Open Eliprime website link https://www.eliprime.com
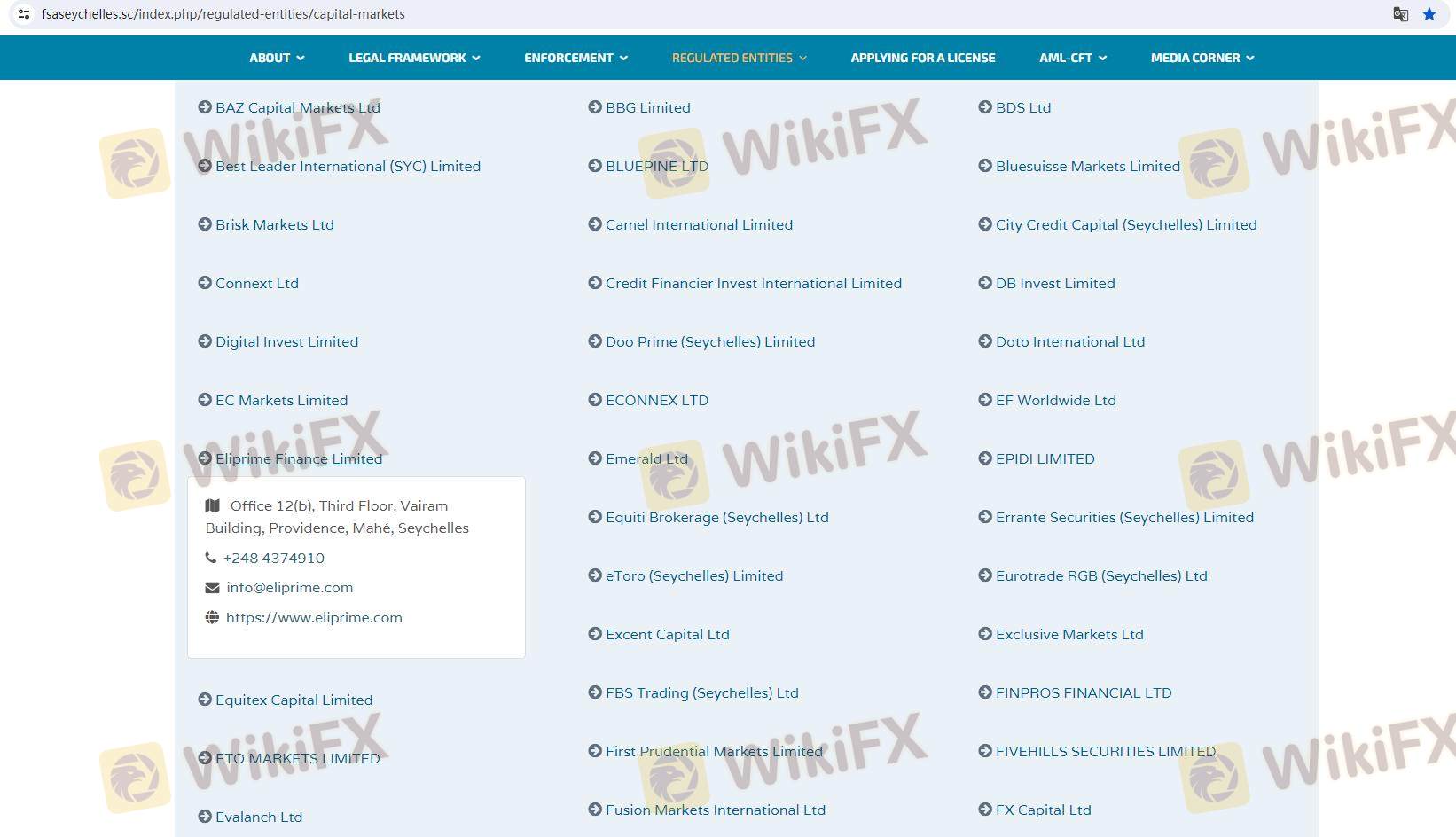1456x837 pixels. (x=314, y=617)
